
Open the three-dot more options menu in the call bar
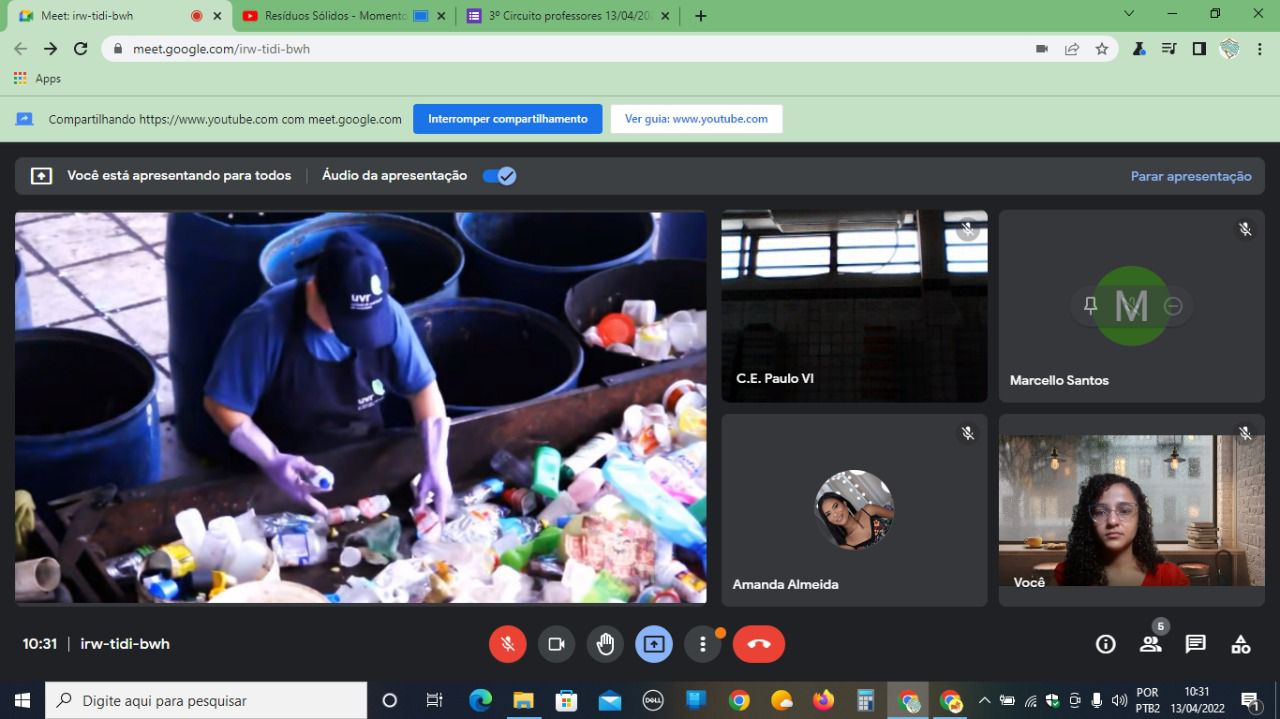point(703,644)
